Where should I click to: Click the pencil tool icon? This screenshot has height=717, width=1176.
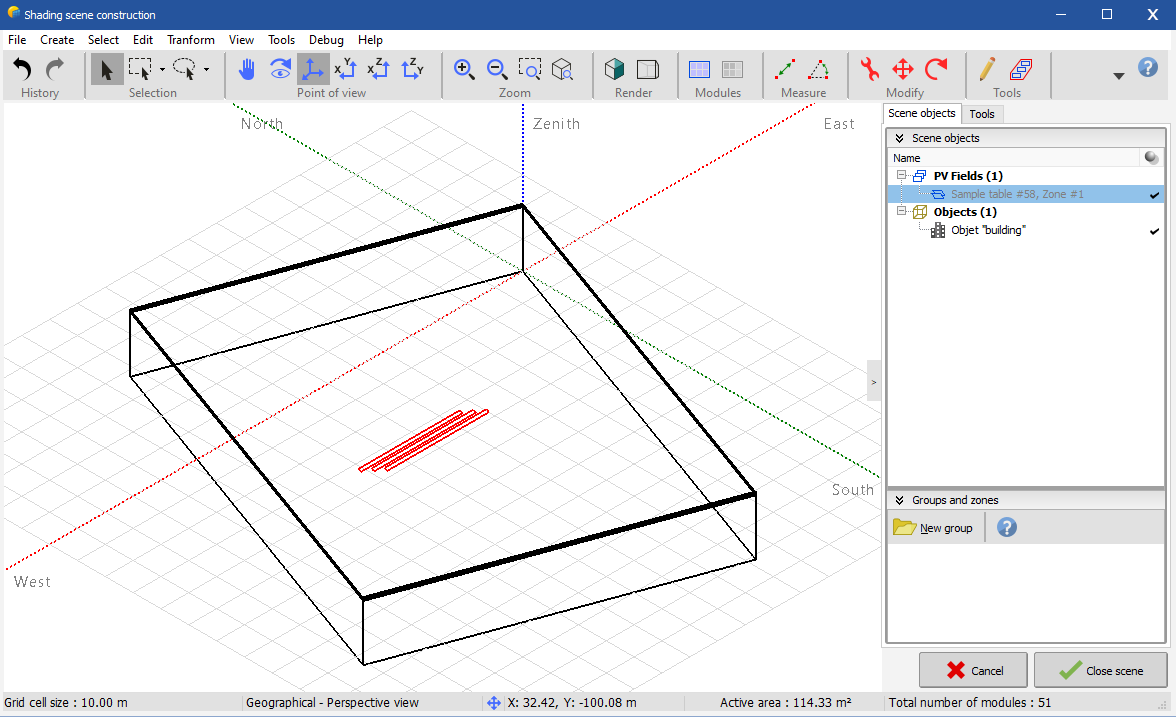click(x=987, y=70)
